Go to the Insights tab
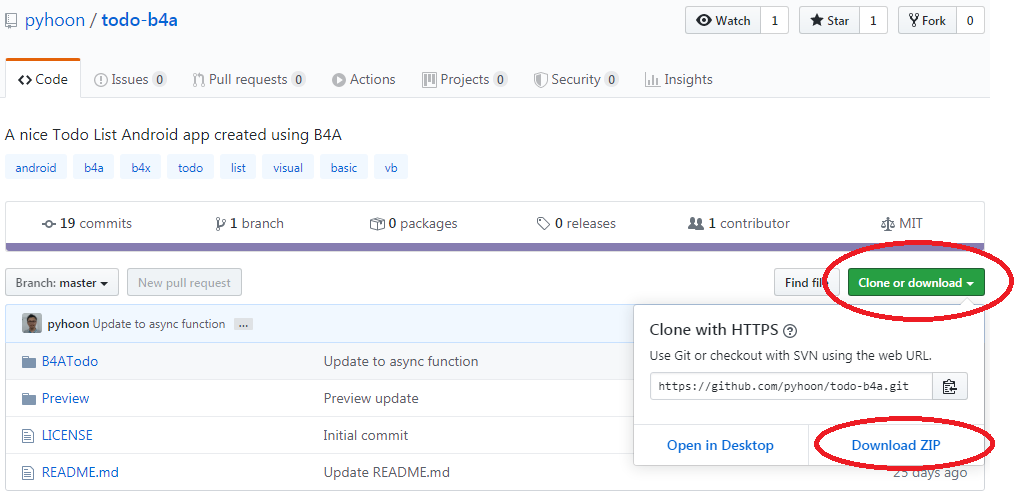 [x=678, y=79]
